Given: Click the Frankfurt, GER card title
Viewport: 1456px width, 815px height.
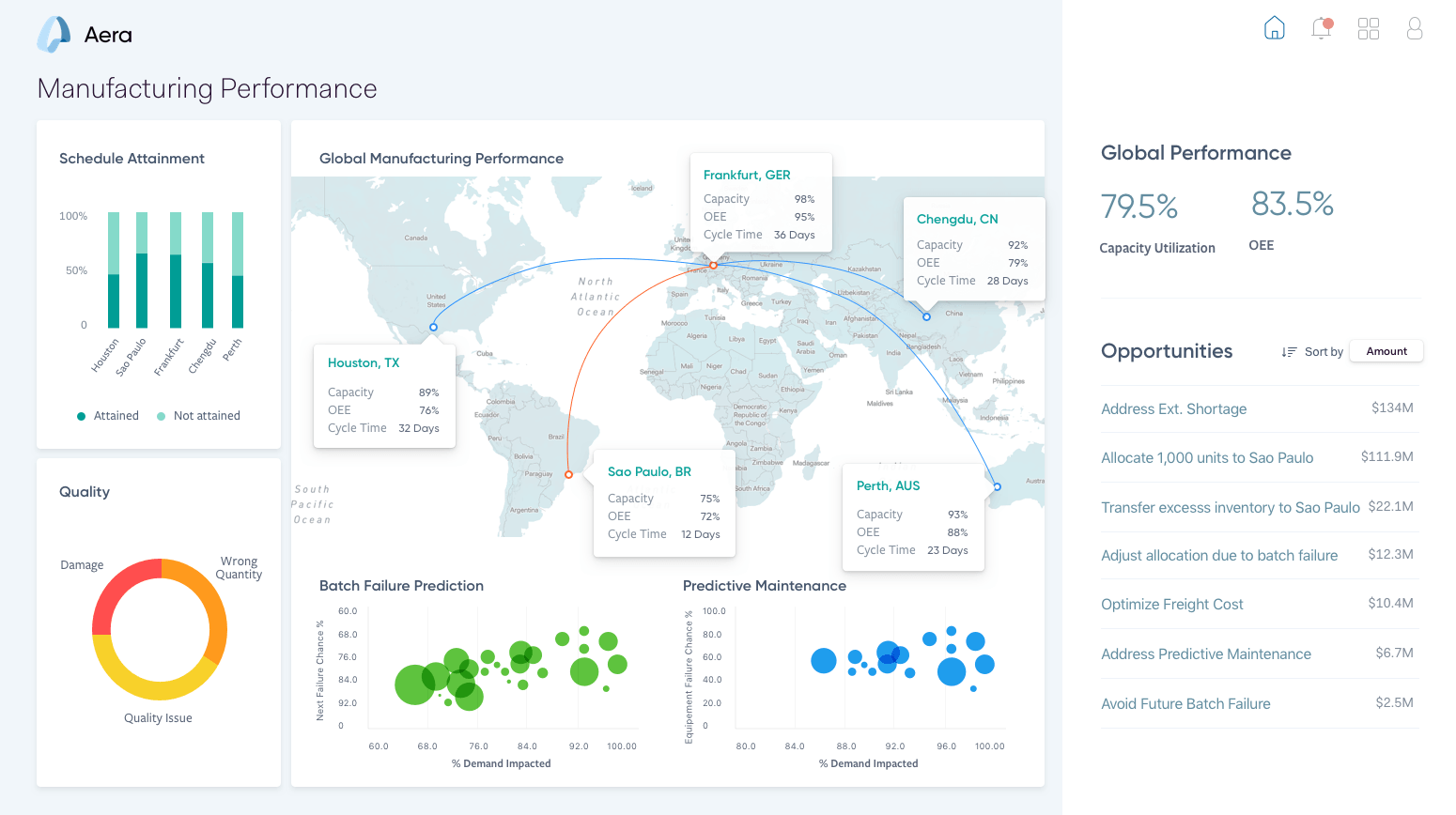Looking at the screenshot, I should pyautogui.click(x=747, y=176).
